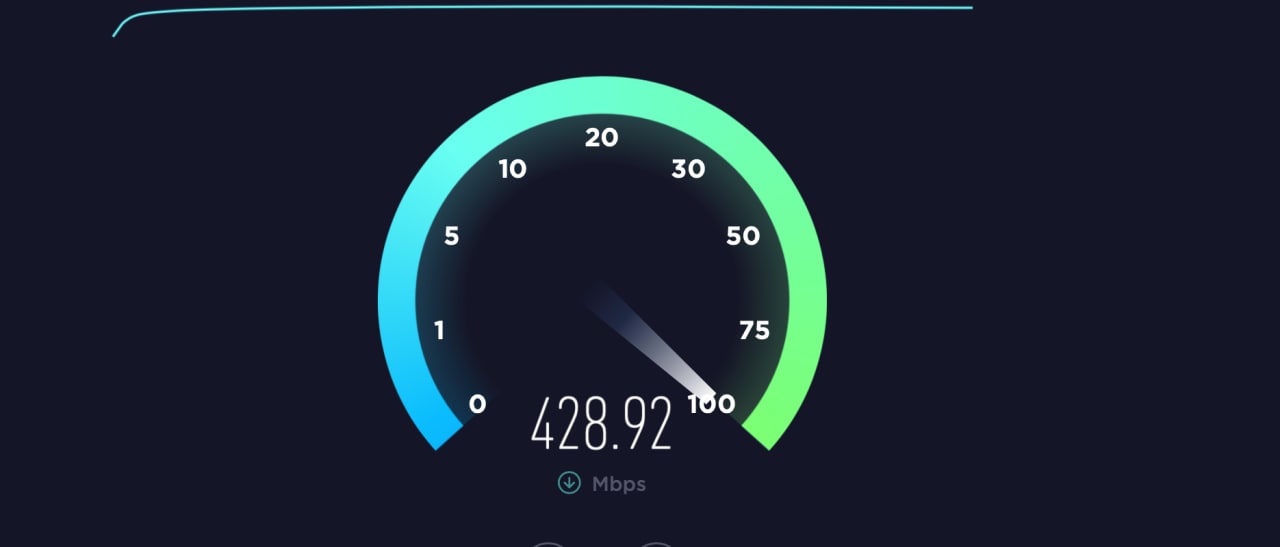This screenshot has height=547, width=1280.
Task: Select the 75 mark on the gauge
Action: tap(754, 330)
